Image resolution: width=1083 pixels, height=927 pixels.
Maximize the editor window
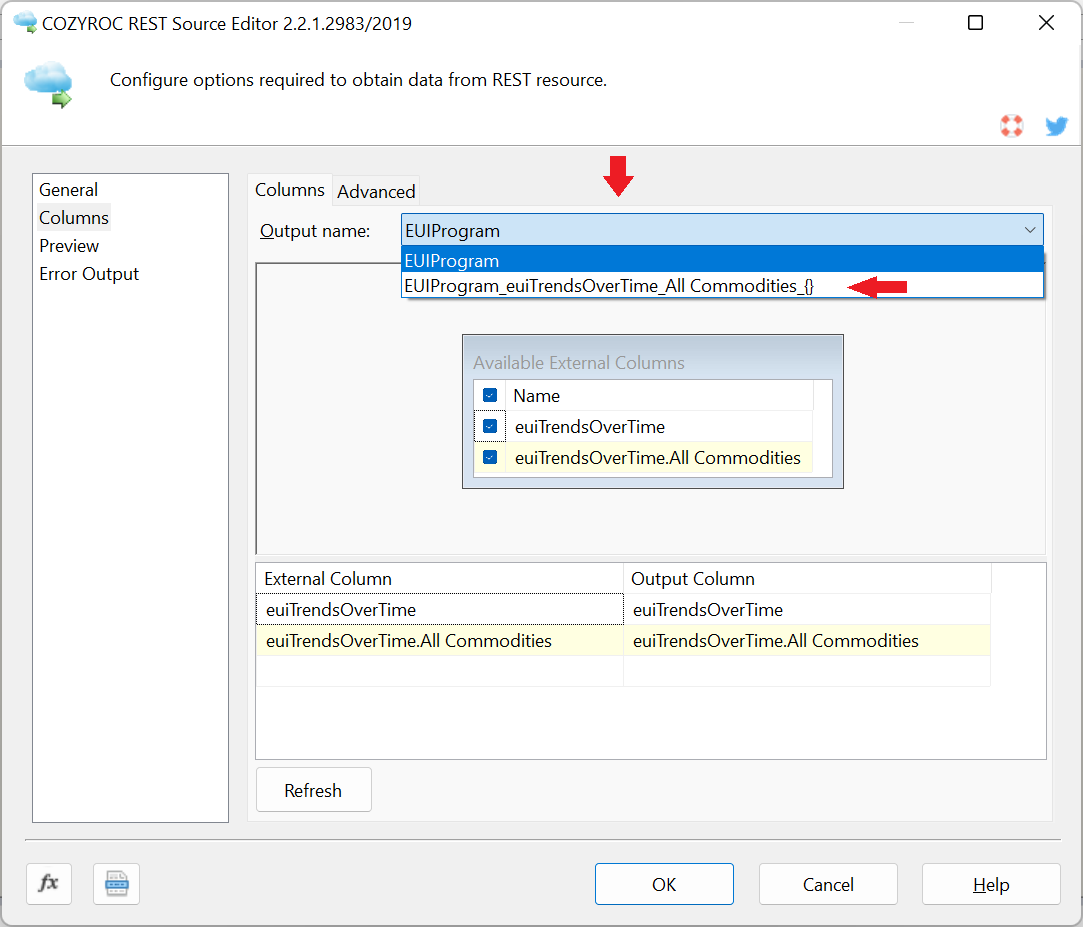coord(975,23)
